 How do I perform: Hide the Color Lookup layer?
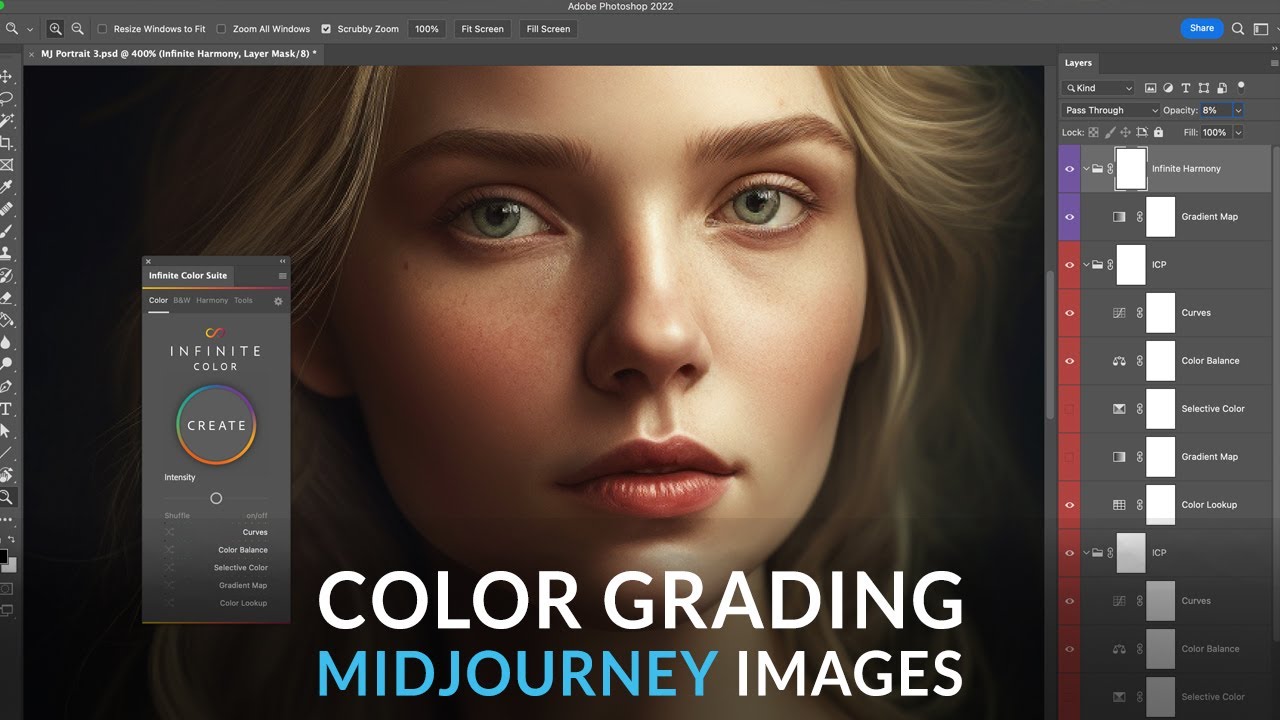click(x=1070, y=505)
